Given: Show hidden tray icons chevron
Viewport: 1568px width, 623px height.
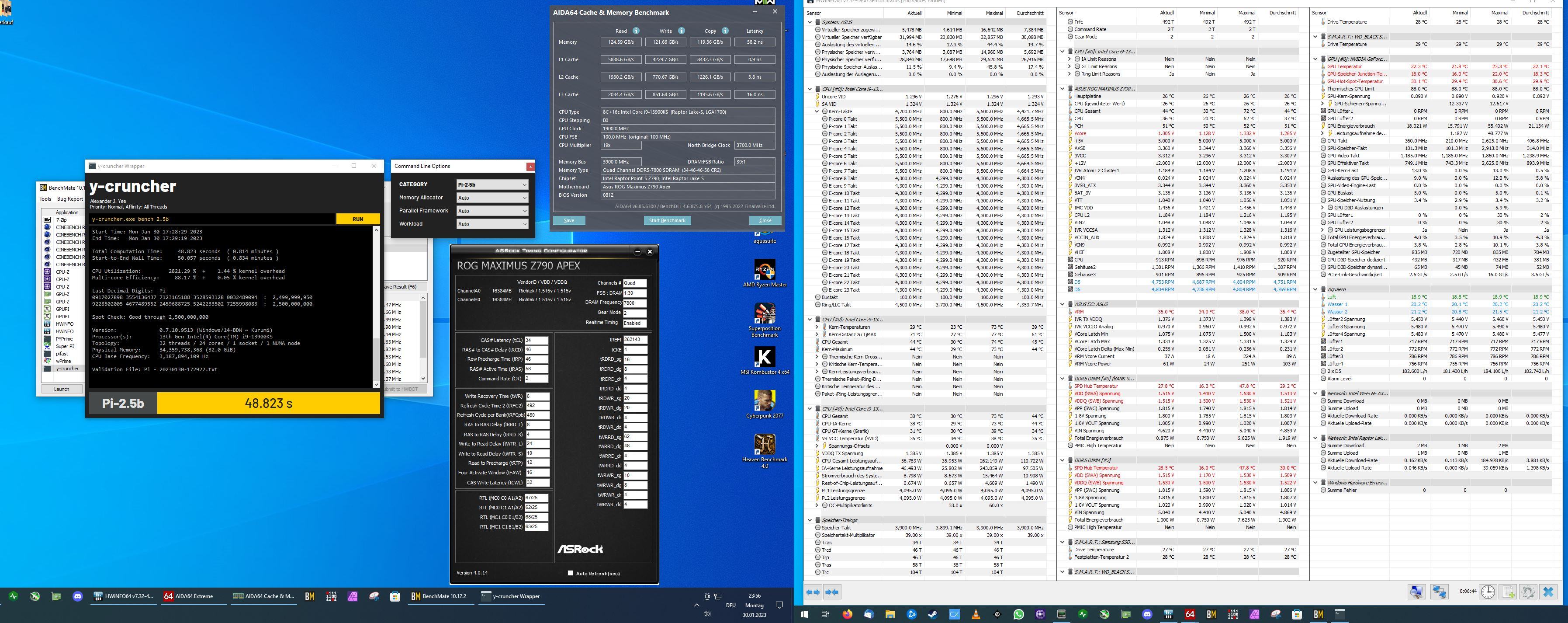Looking at the screenshot, I should click(x=696, y=605).
